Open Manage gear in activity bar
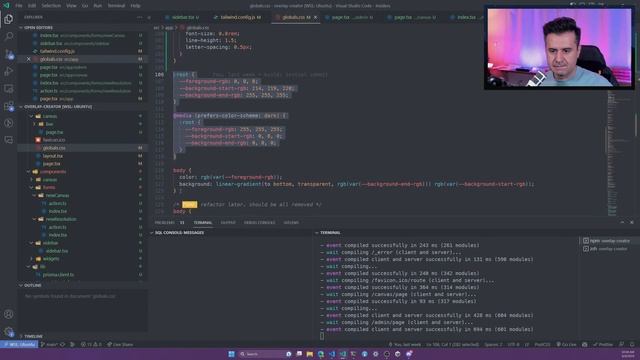Image resolution: width=640 pixels, height=360 pixels. [9, 331]
